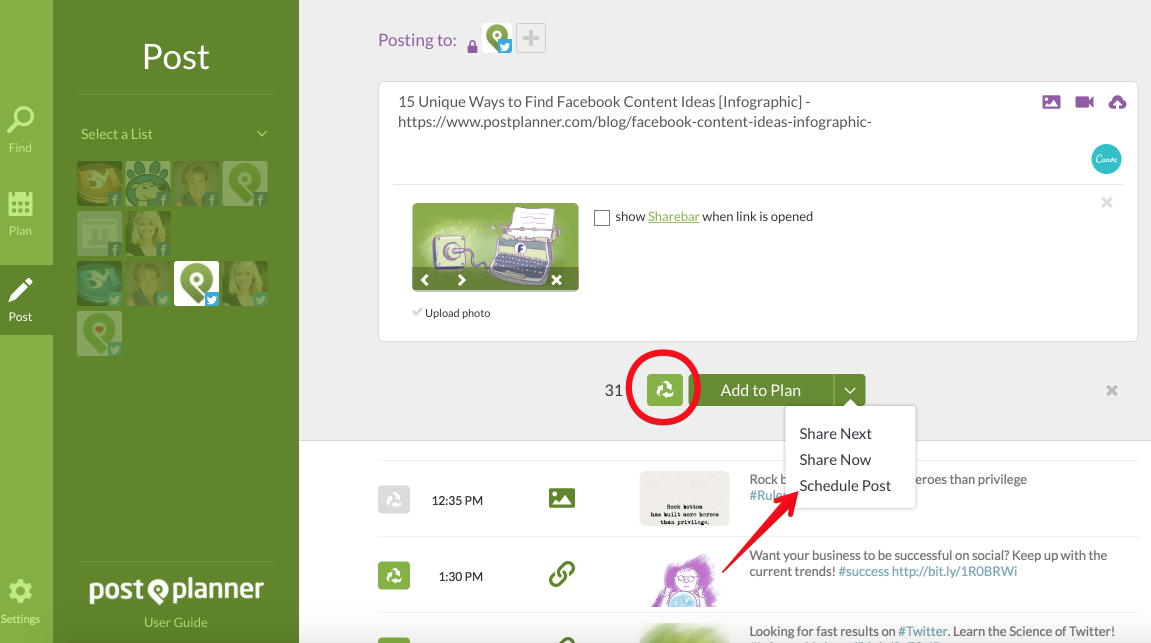1151x643 pixels.
Task: Click inside the post text field
Action: pyautogui.click(x=700, y=140)
